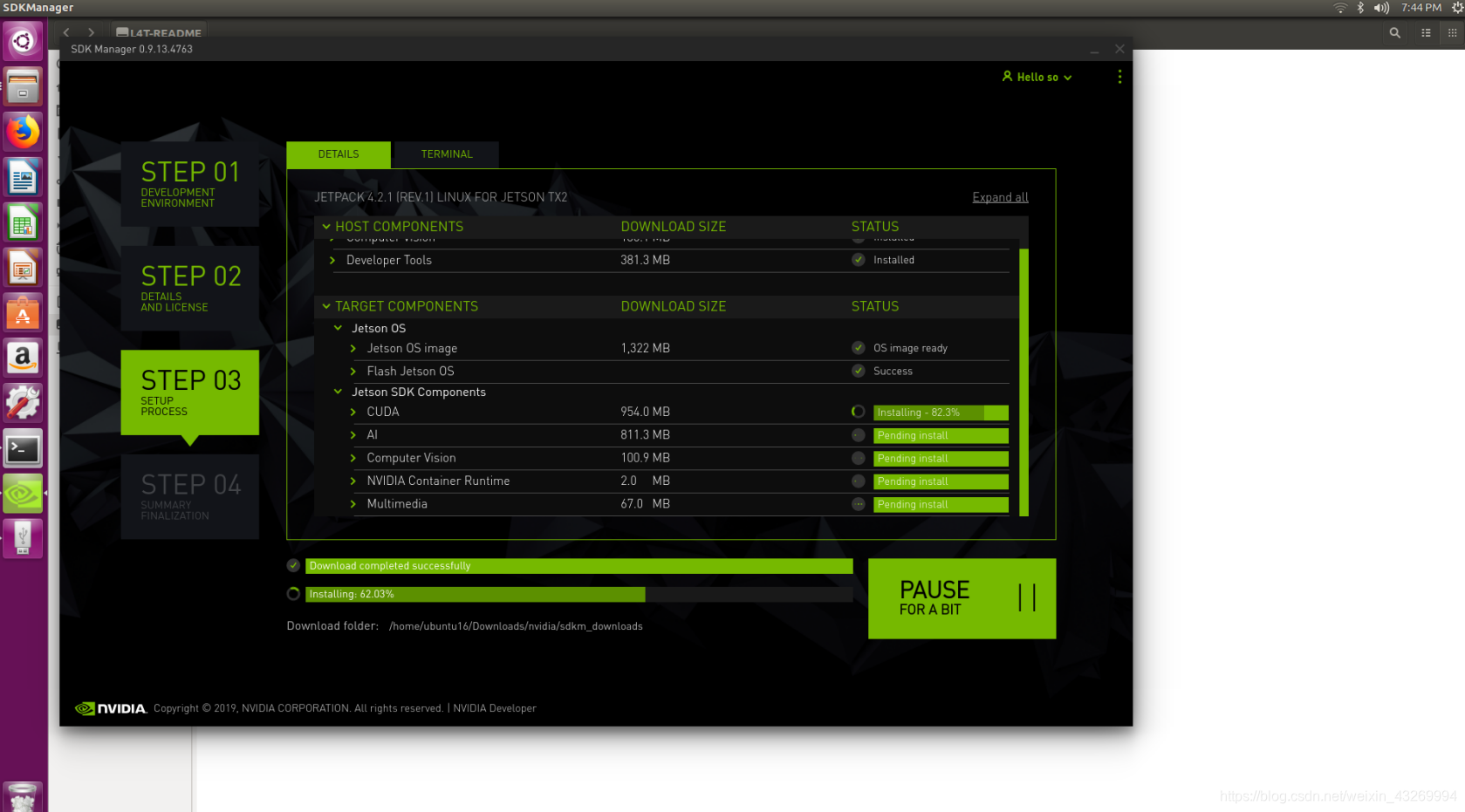1465x812 pixels.
Task: Click the Multimedia pending status indicator
Action: pos(859,504)
